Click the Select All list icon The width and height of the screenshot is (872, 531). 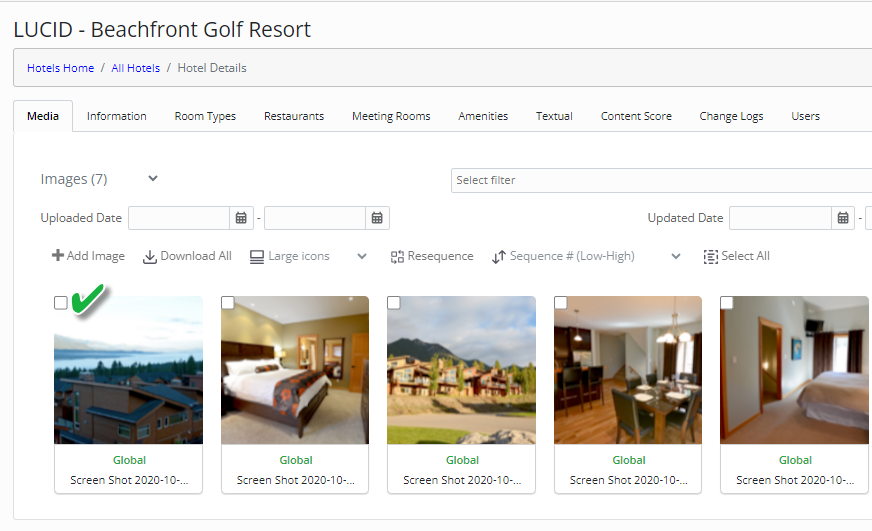[x=711, y=257]
